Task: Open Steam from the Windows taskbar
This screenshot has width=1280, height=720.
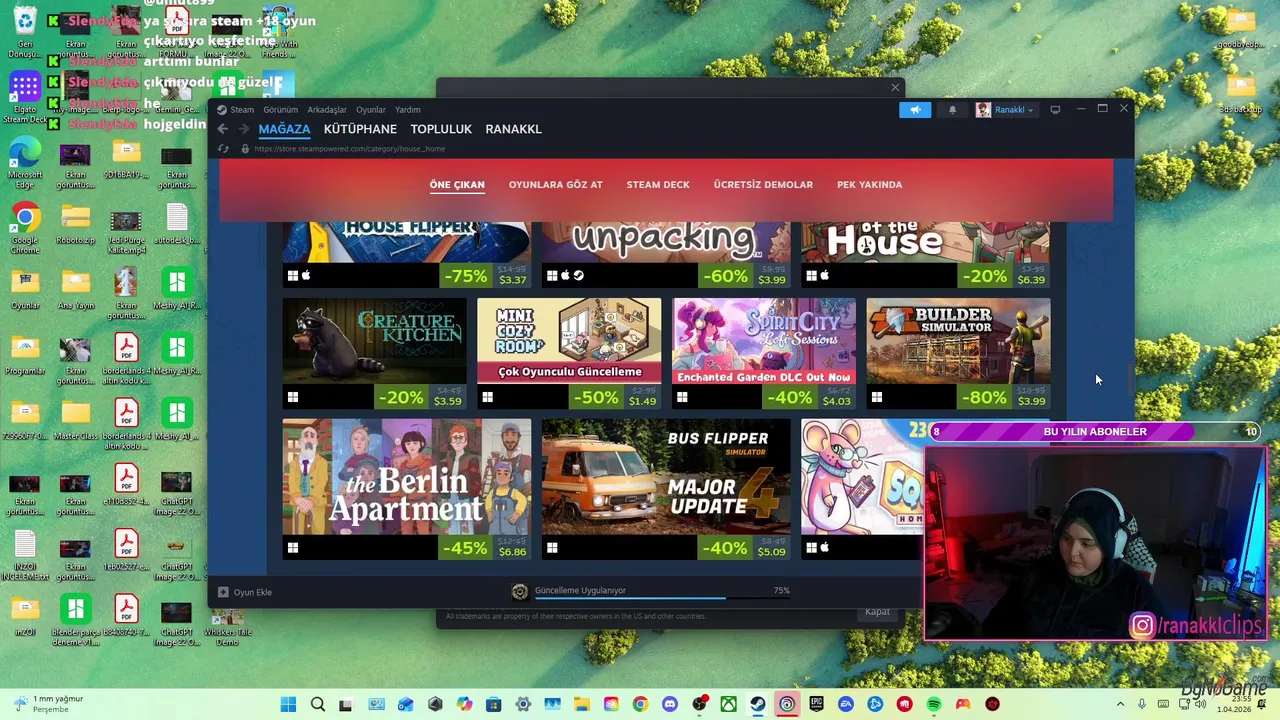Action: [758, 705]
